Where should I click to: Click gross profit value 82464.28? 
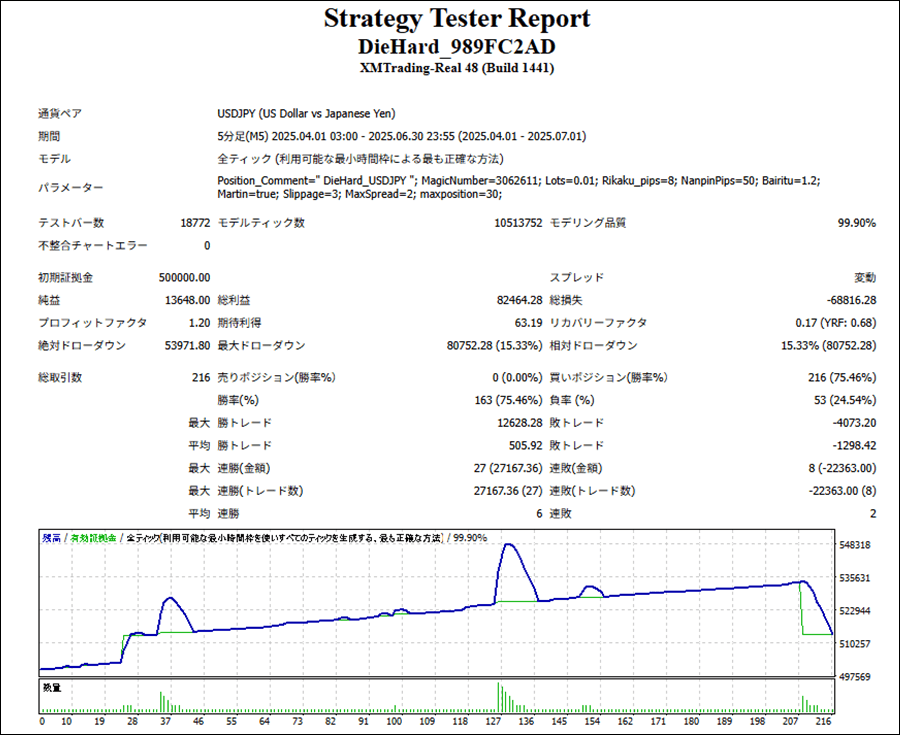519,300
